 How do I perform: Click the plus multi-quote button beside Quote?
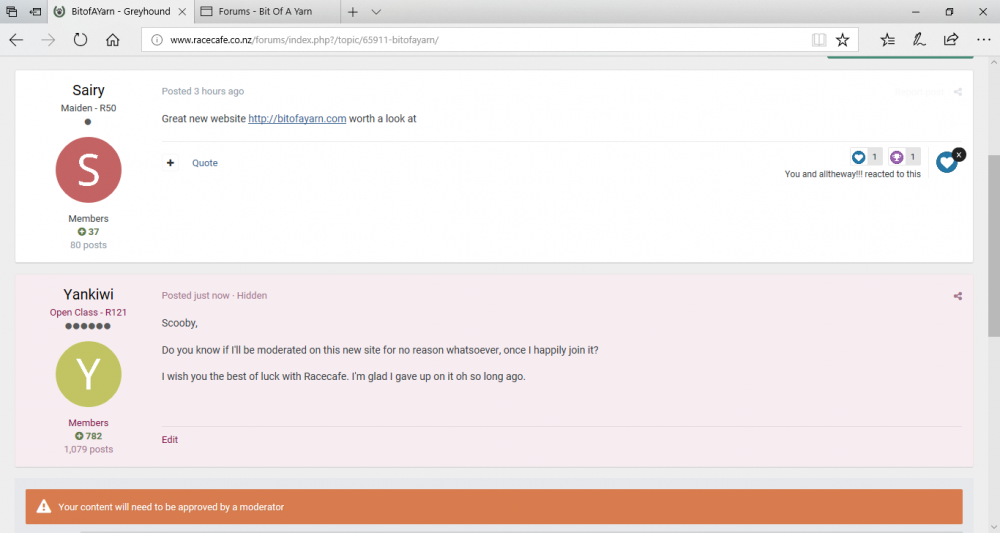[x=170, y=163]
